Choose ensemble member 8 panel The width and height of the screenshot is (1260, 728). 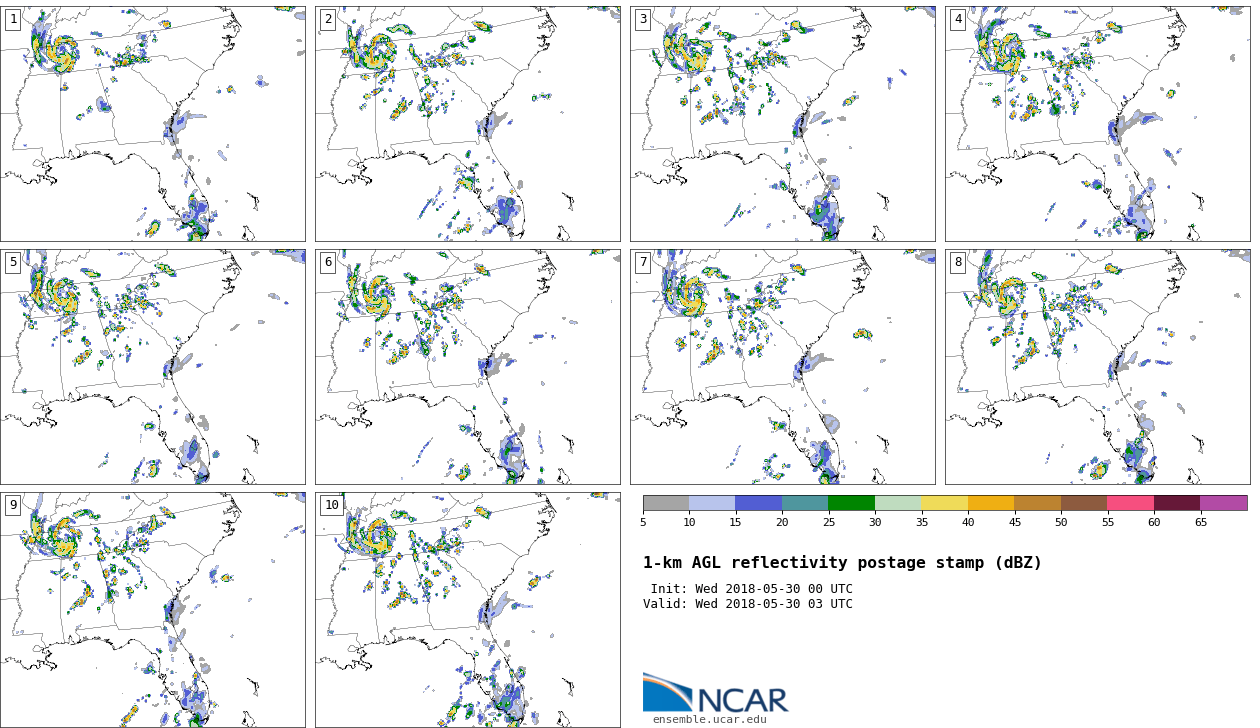click(x=1098, y=367)
